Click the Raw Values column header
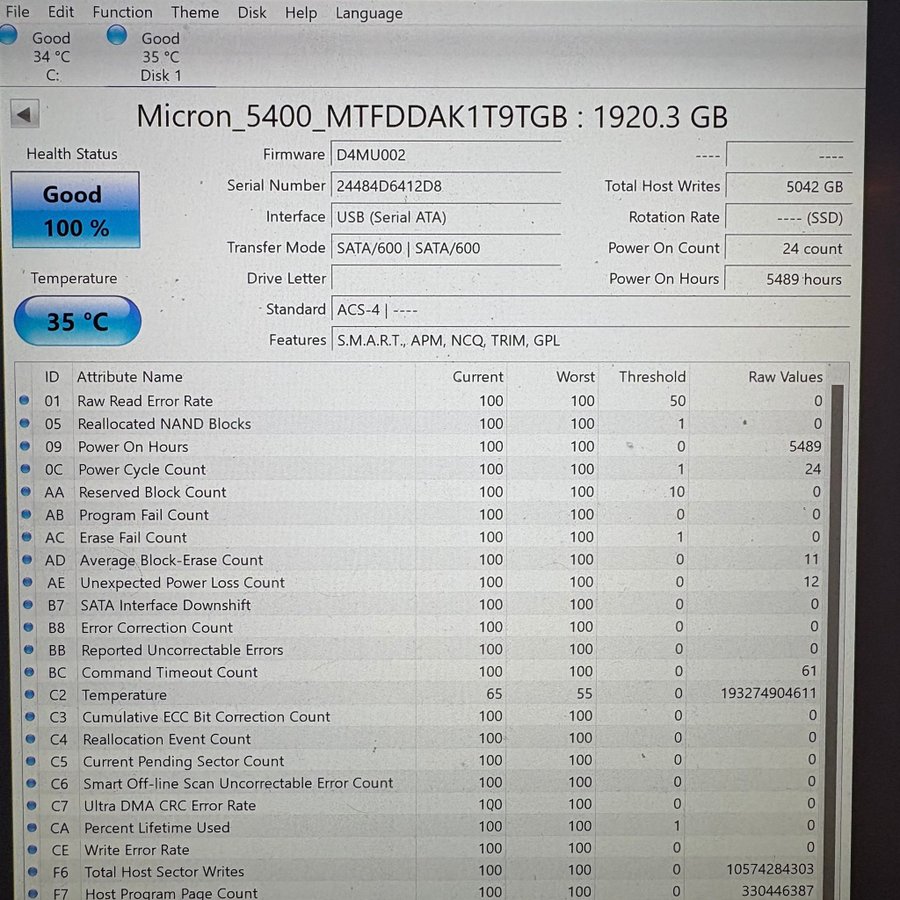This screenshot has width=900, height=900. (785, 377)
